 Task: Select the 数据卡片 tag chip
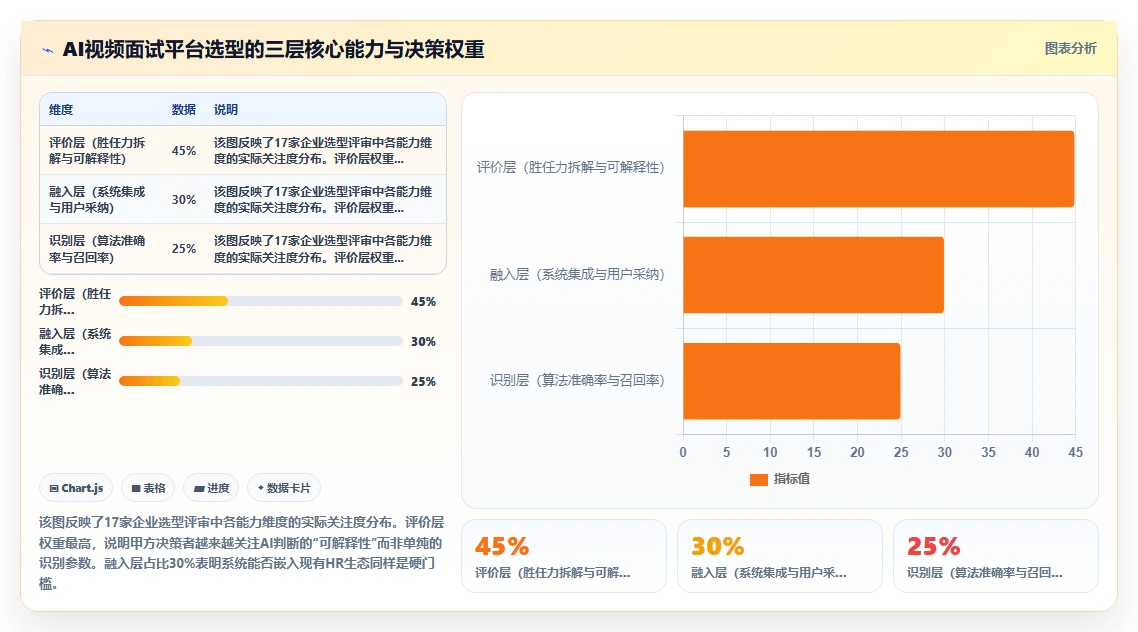coord(284,488)
